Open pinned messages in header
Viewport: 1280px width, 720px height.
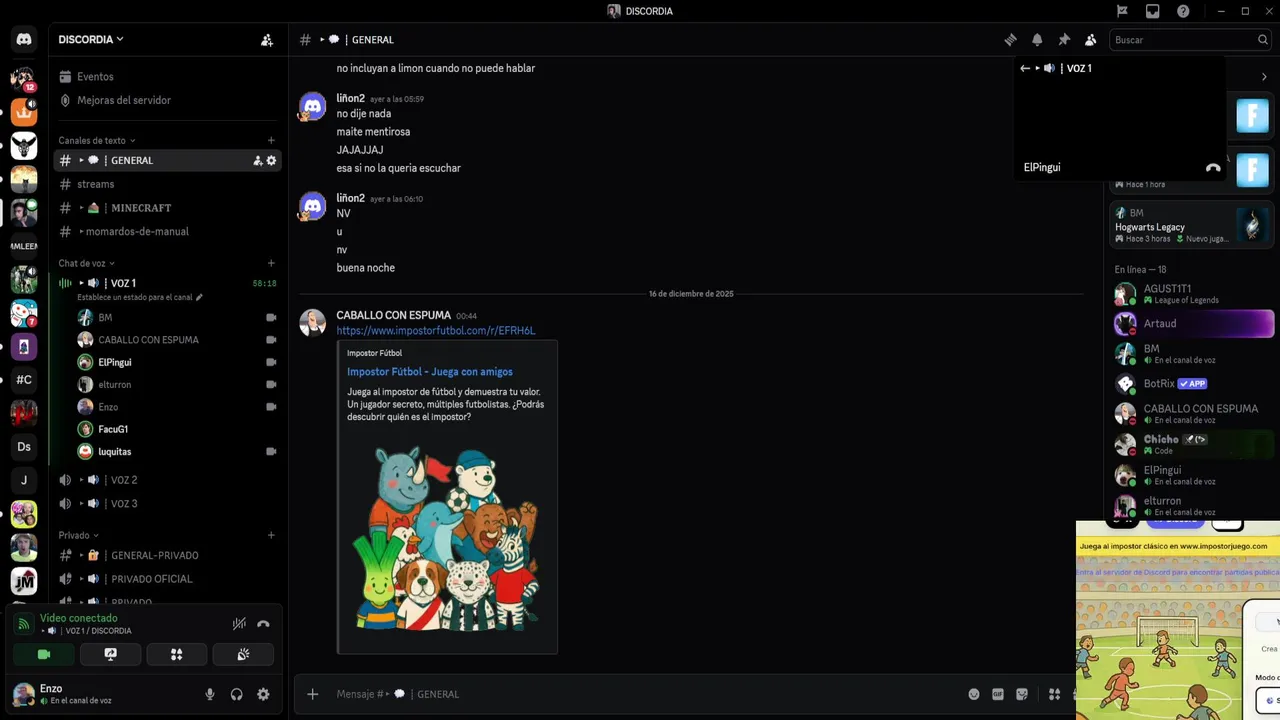1064,40
